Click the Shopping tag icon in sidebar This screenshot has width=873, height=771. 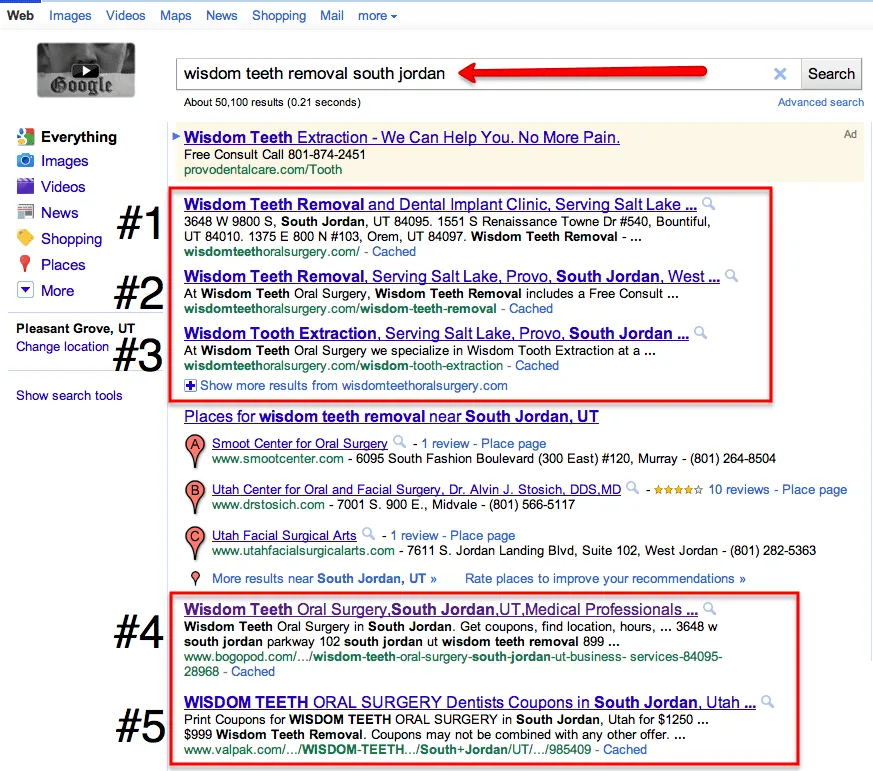26,238
